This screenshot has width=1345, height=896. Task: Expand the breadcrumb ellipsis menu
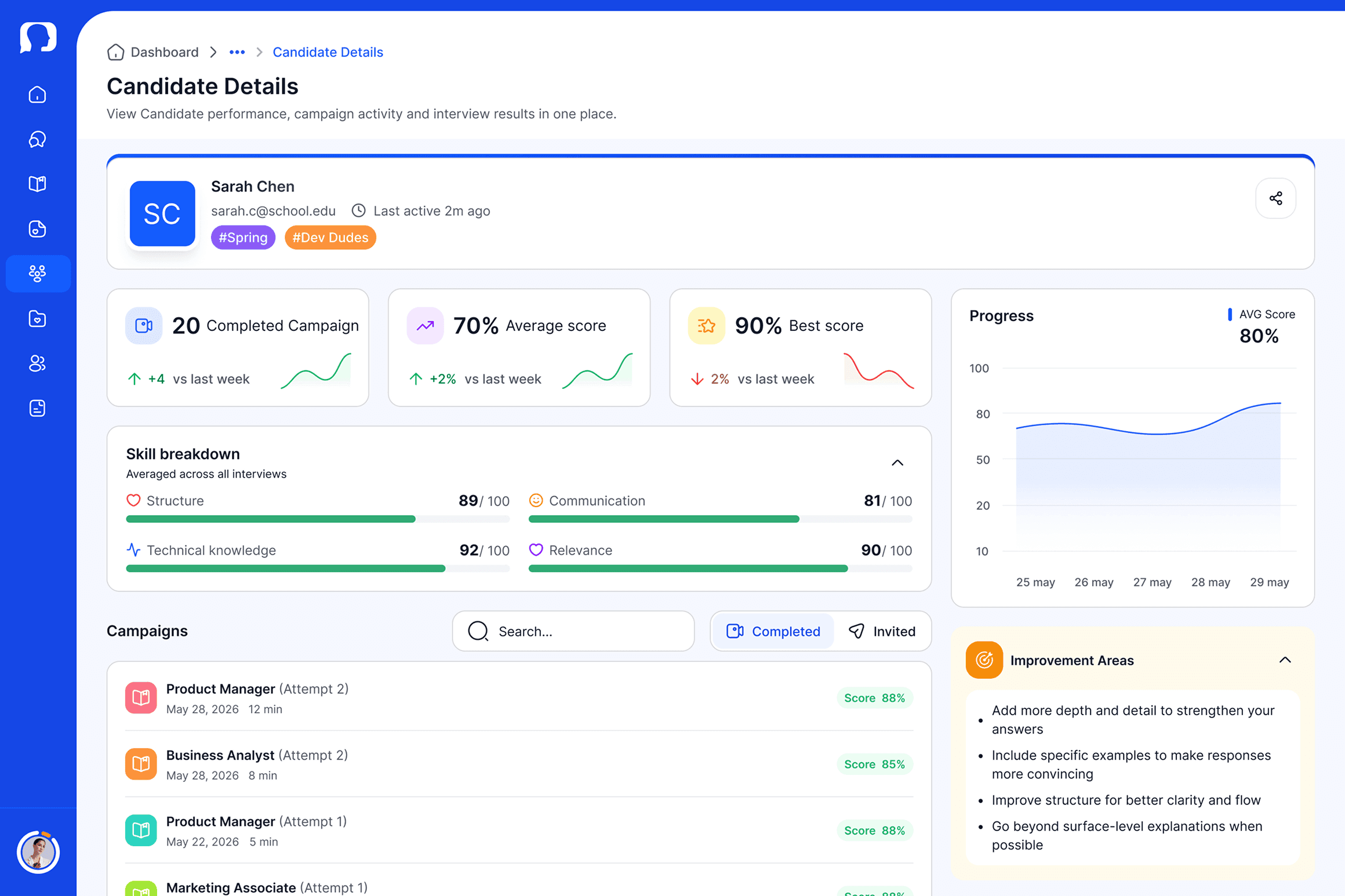click(237, 52)
